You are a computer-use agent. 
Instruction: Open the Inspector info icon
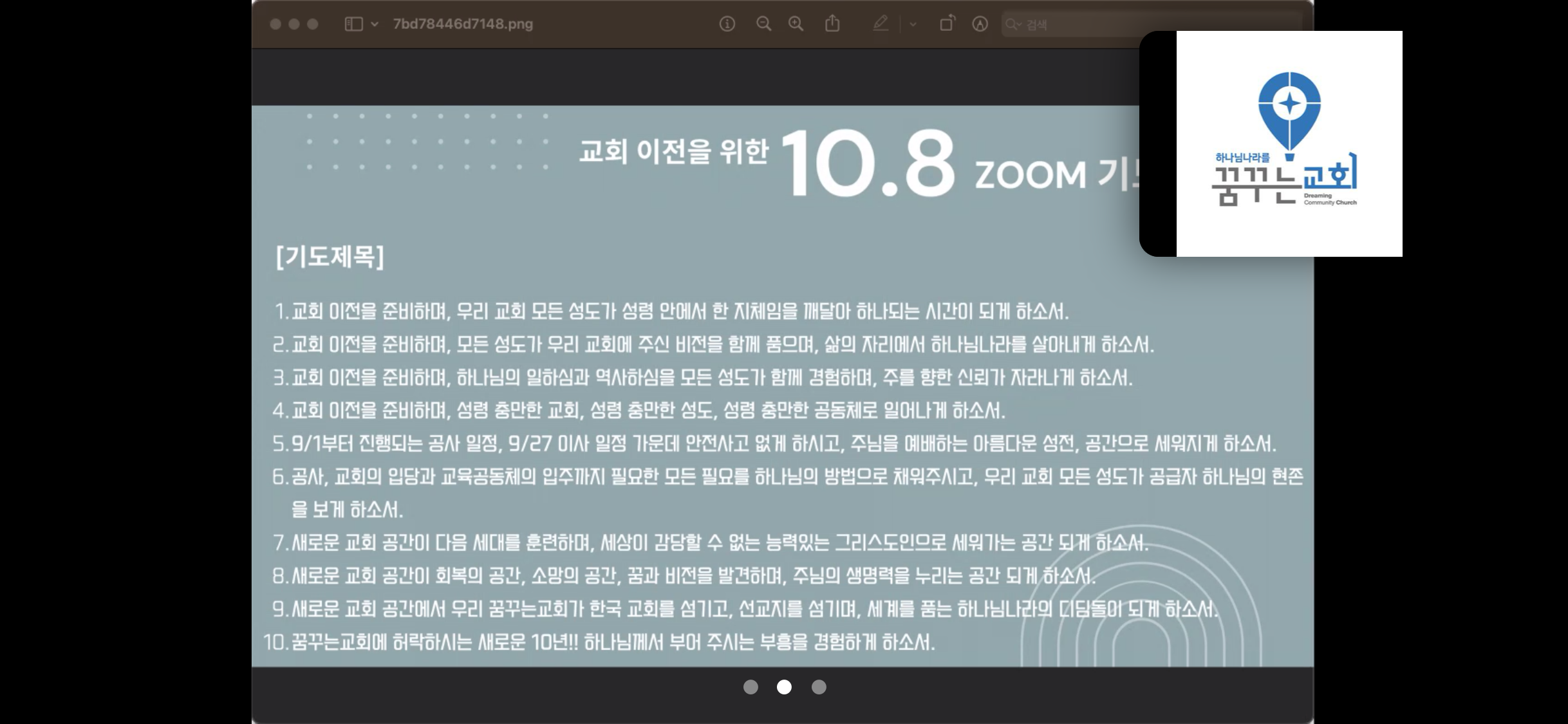coord(727,24)
